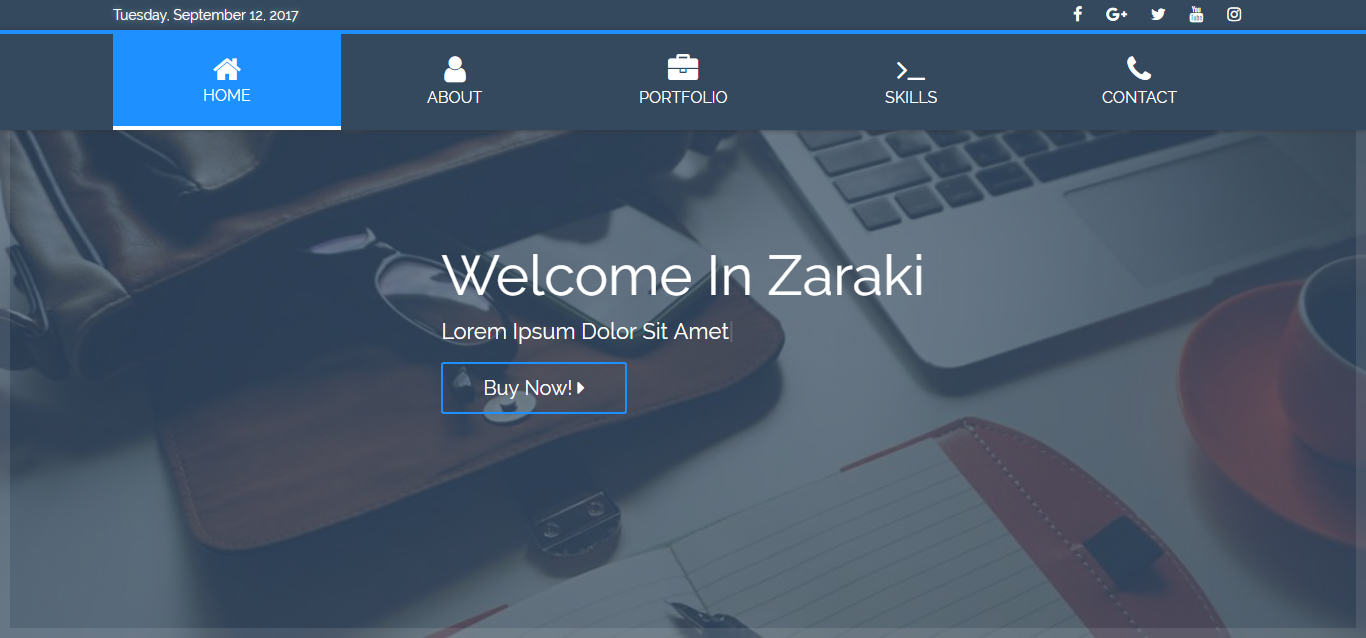Open the PORTFOLIO label
The width and height of the screenshot is (1366, 638).
pos(683,97)
